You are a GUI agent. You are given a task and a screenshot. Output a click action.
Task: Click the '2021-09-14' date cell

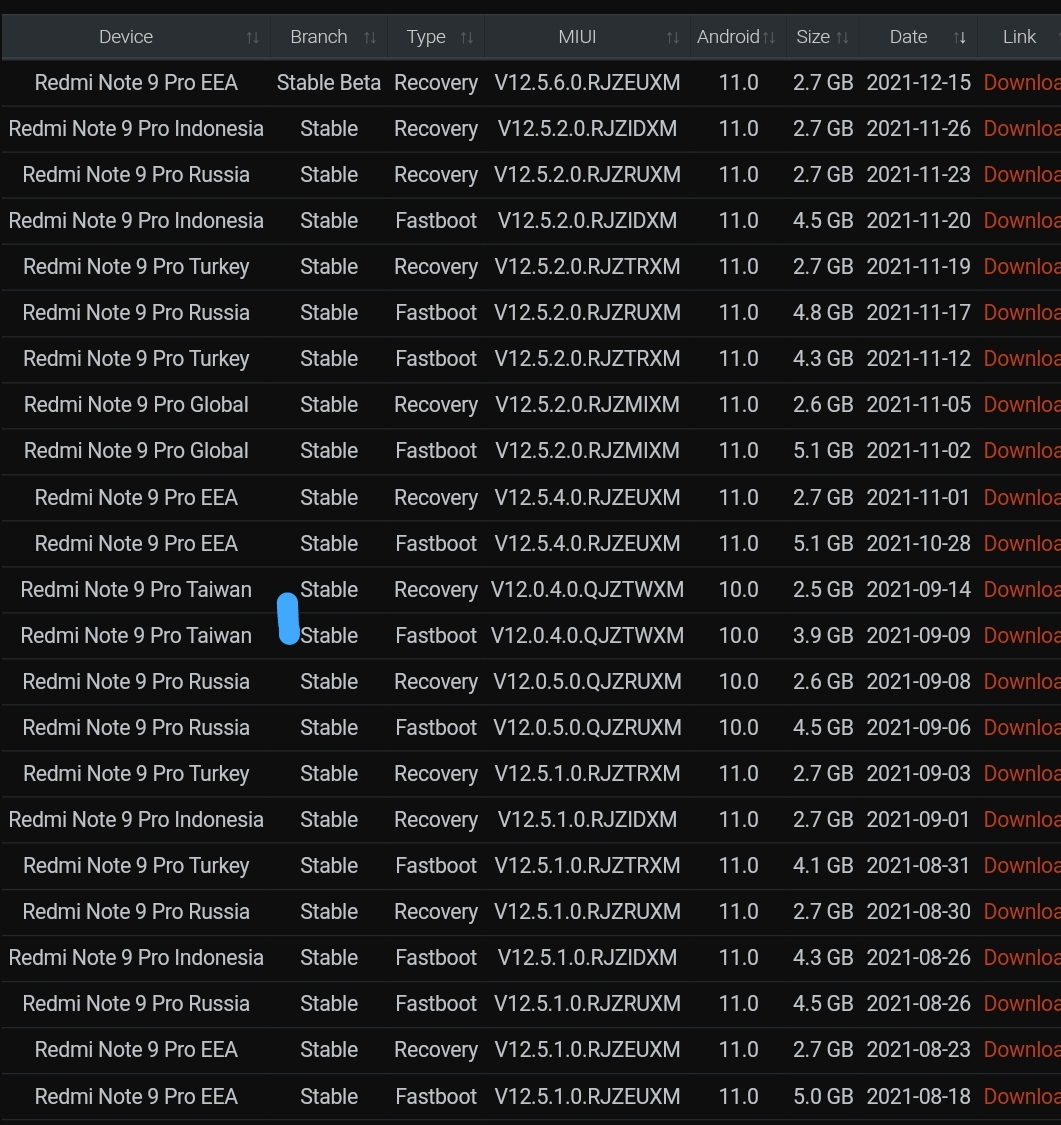[x=918, y=589]
